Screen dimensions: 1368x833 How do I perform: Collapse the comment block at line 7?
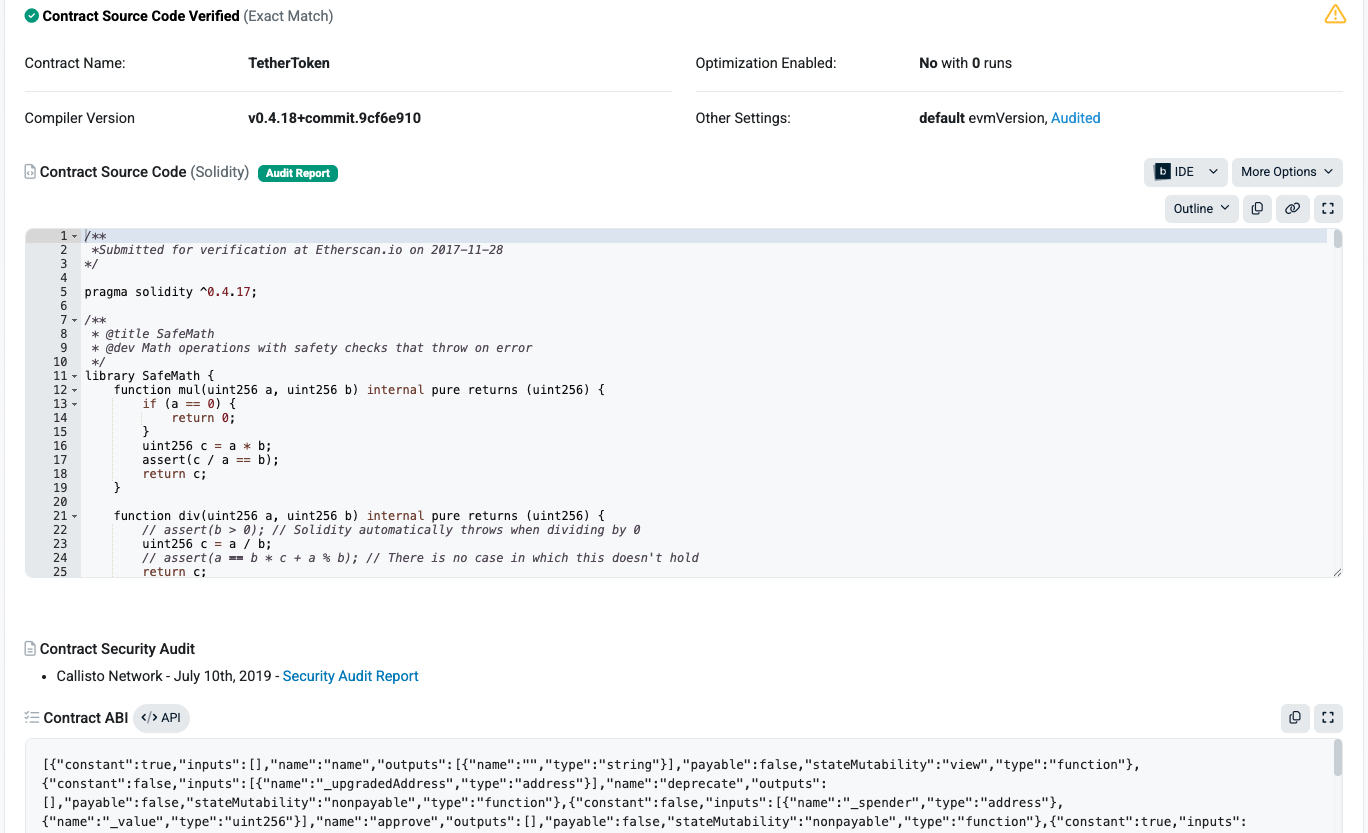74,320
